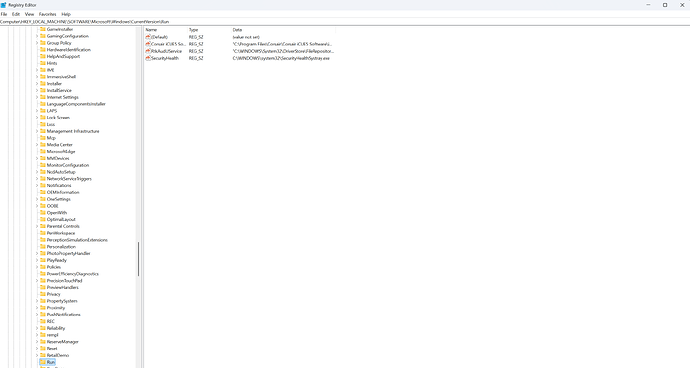Click the string icon of RtkAudUService value

148,51
